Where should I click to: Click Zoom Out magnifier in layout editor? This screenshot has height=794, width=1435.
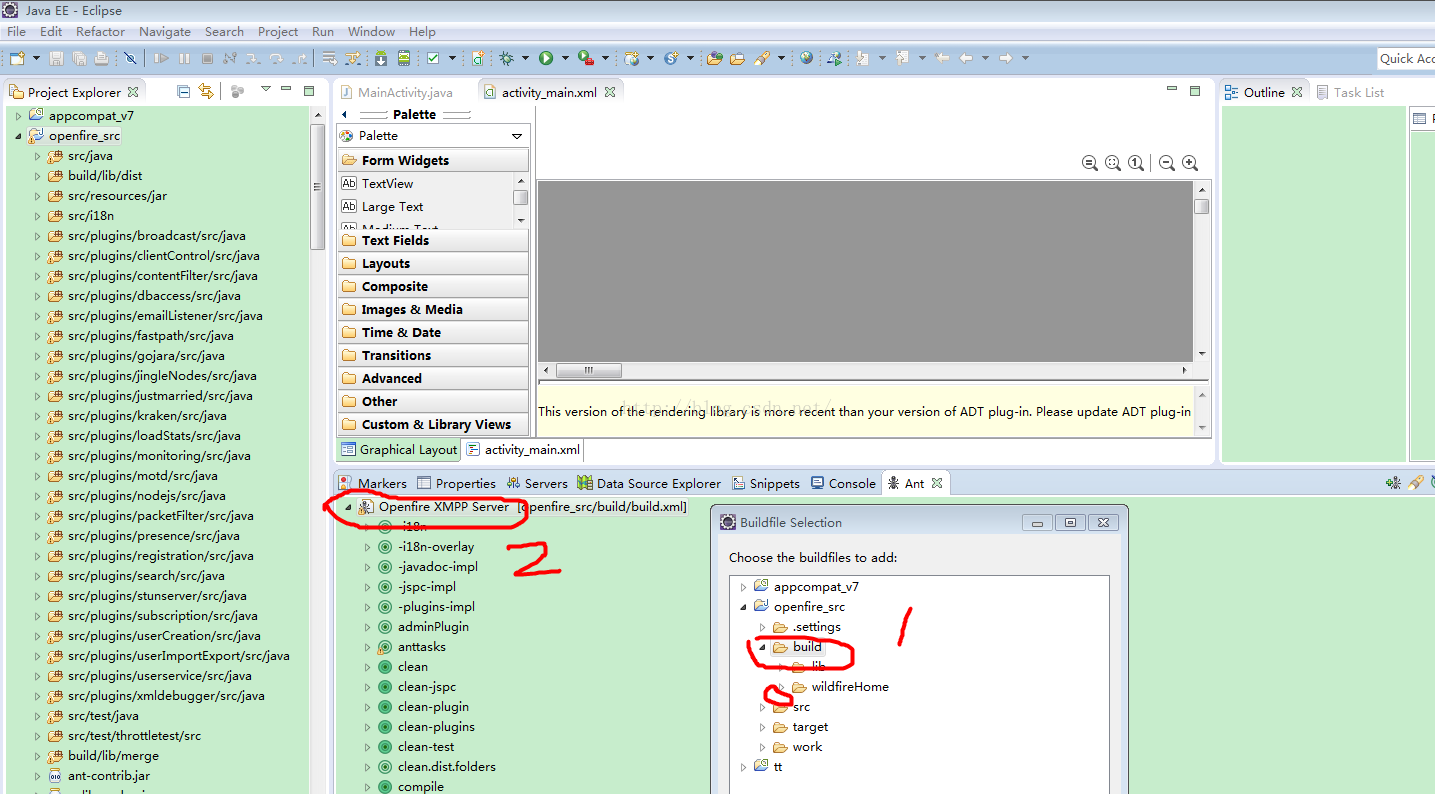tap(1166, 163)
